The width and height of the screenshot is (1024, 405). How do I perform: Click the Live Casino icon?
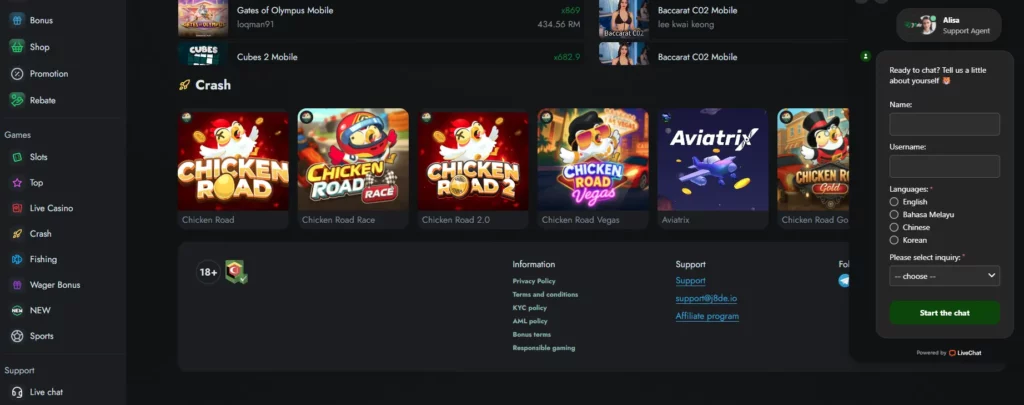click(x=17, y=208)
